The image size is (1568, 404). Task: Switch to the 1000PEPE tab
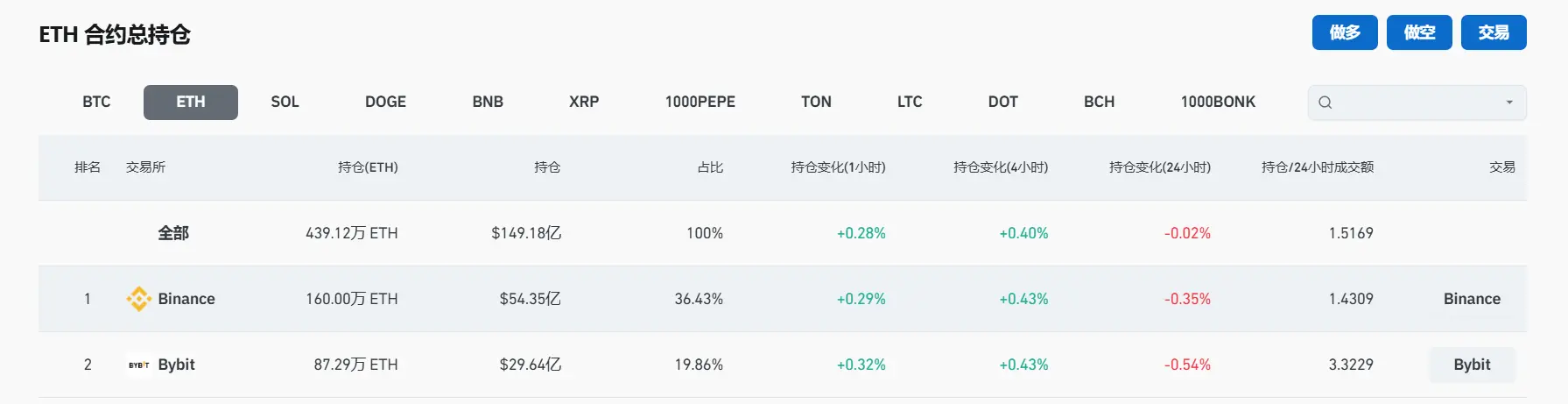tap(700, 102)
